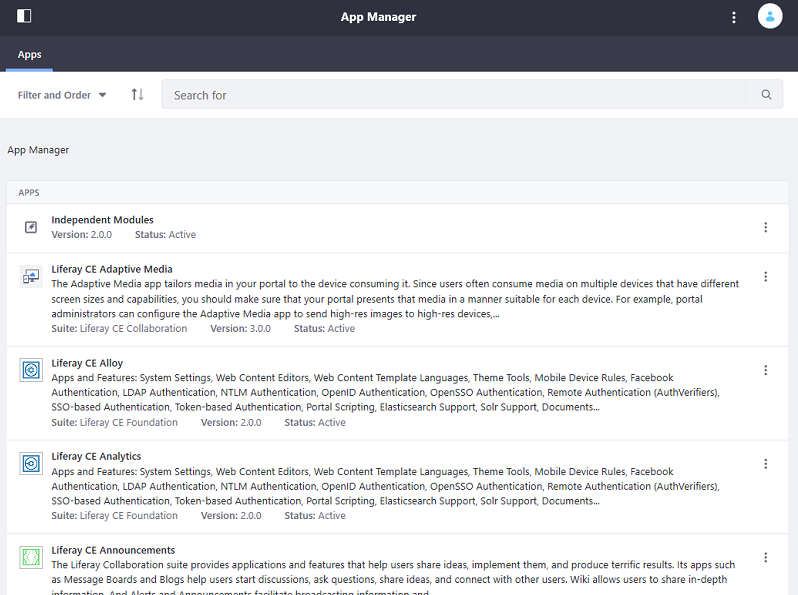Click the Announcements description text
This screenshot has height=595, width=798.
tap(393, 579)
